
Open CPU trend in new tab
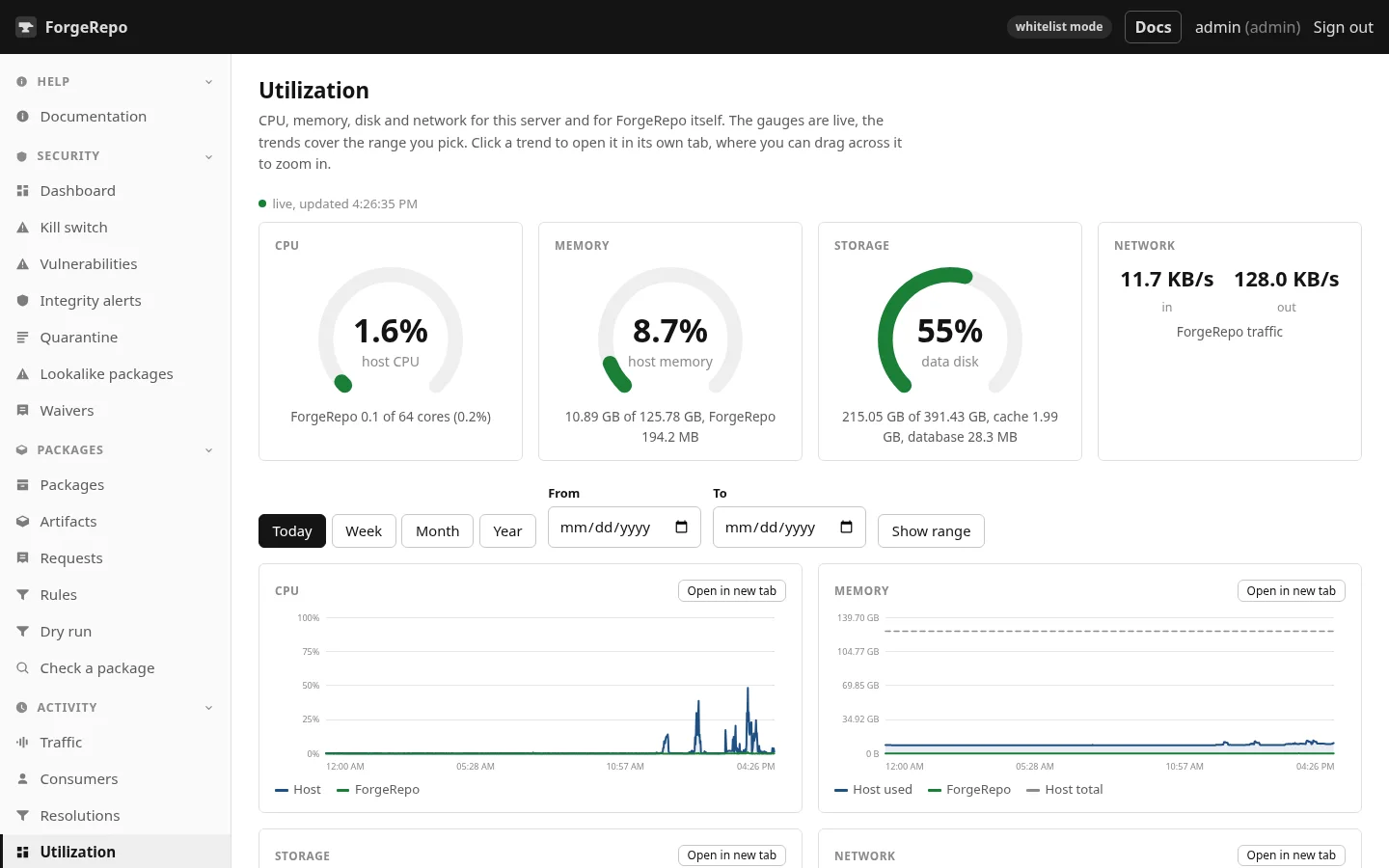[x=732, y=591]
